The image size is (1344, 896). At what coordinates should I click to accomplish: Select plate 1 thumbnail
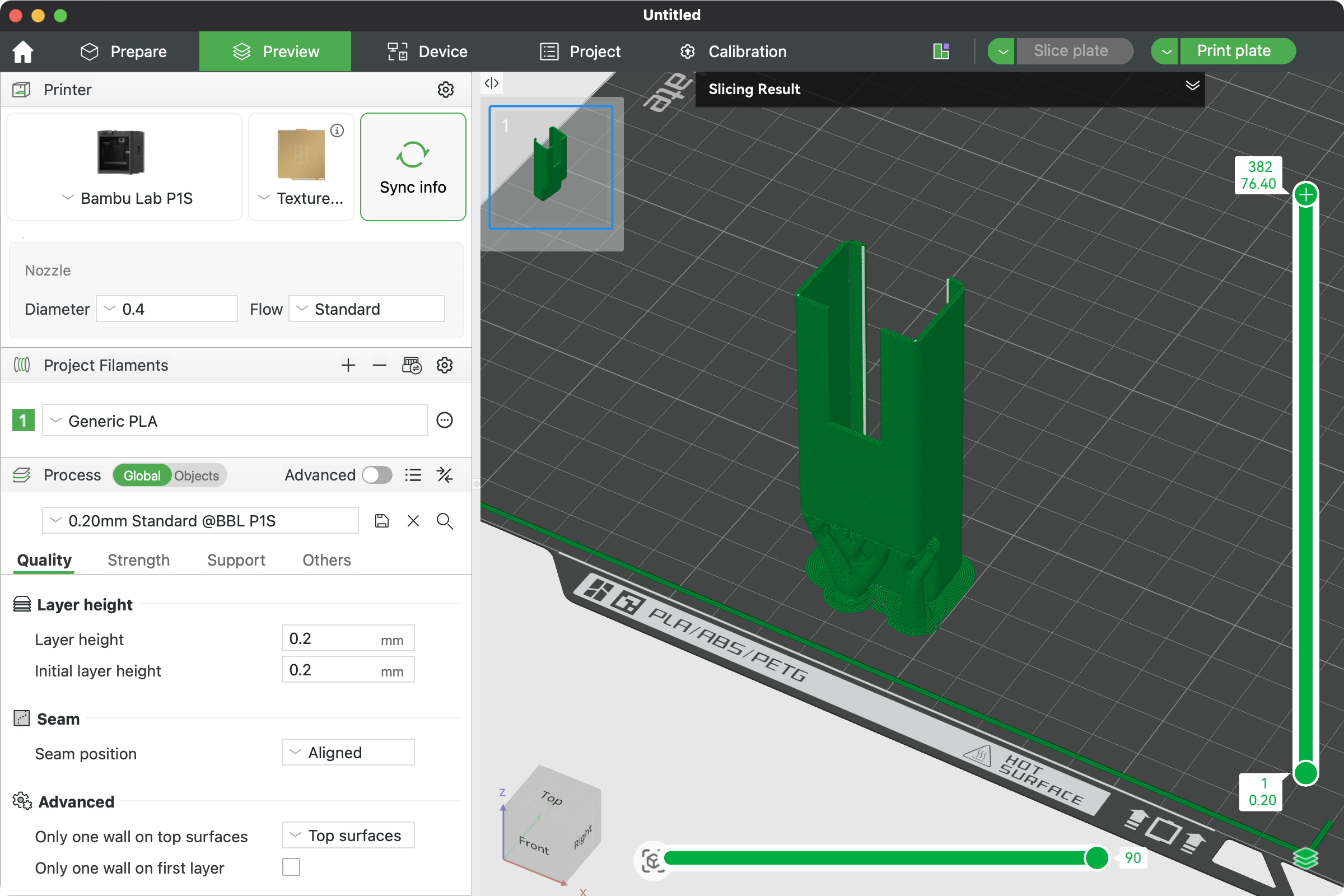[551, 167]
